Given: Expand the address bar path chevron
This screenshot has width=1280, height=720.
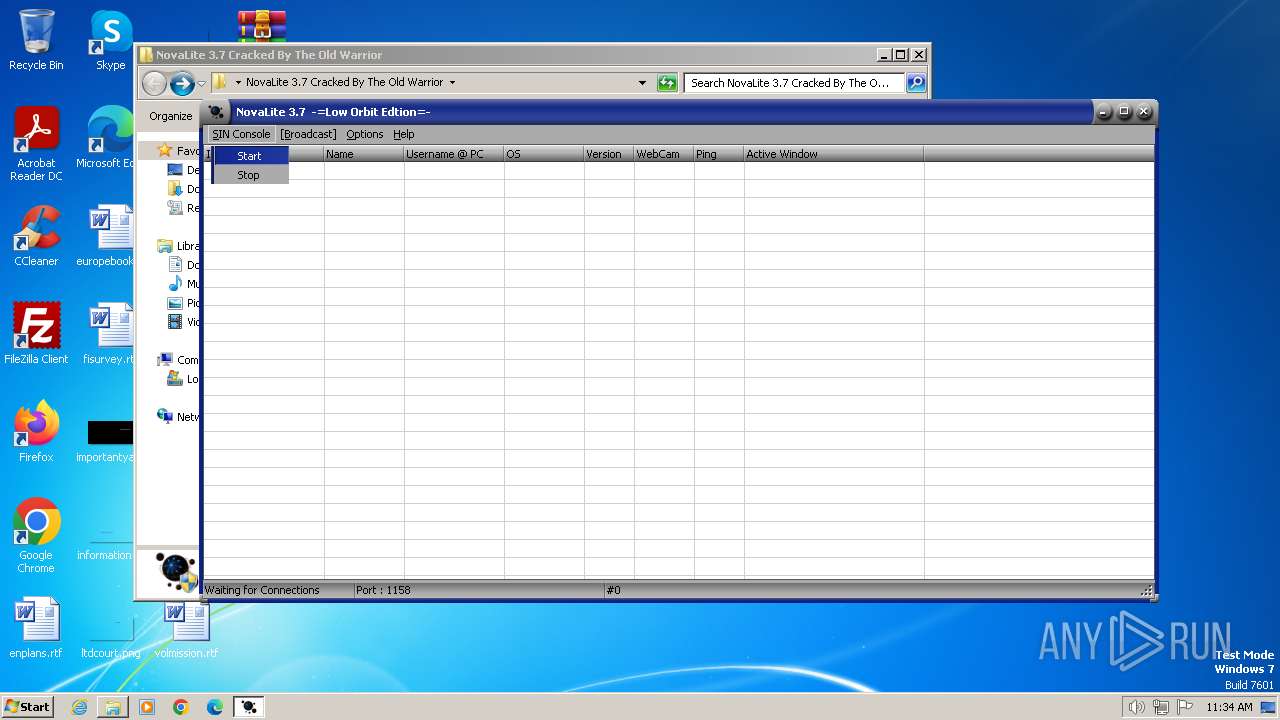Looking at the screenshot, I should [238, 83].
